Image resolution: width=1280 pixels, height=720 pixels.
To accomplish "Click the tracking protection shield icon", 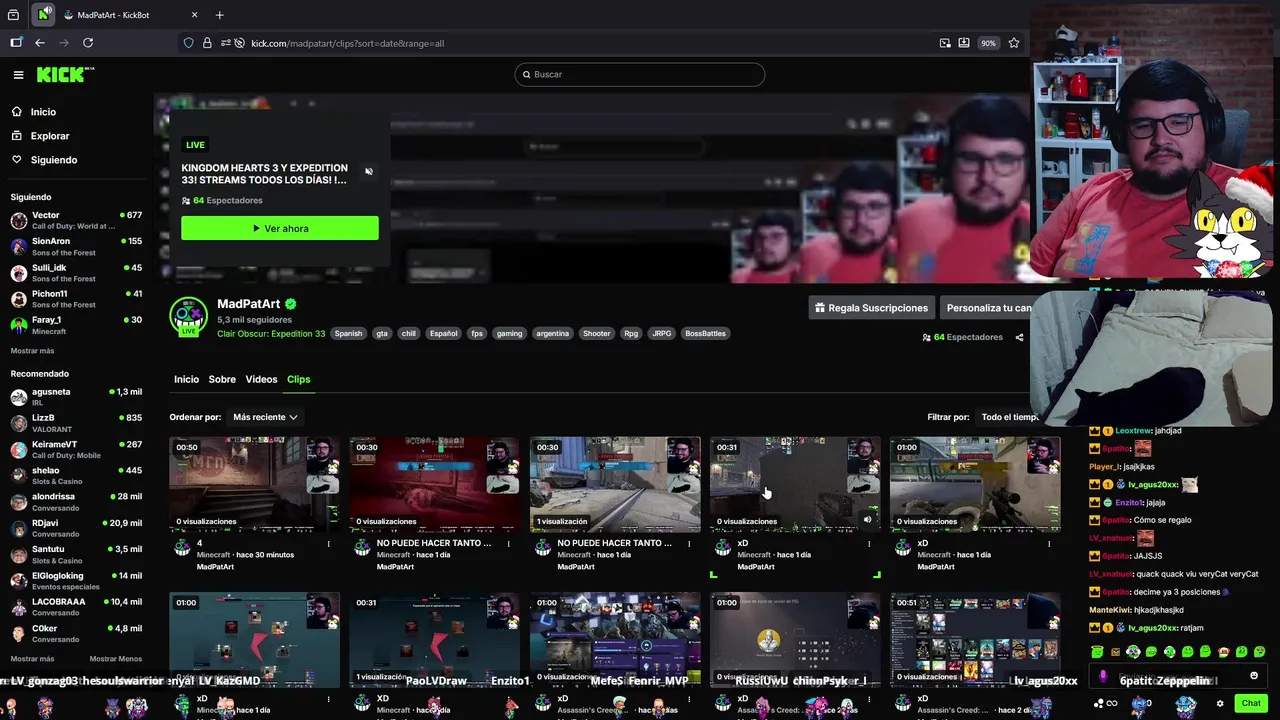I will [x=188, y=43].
